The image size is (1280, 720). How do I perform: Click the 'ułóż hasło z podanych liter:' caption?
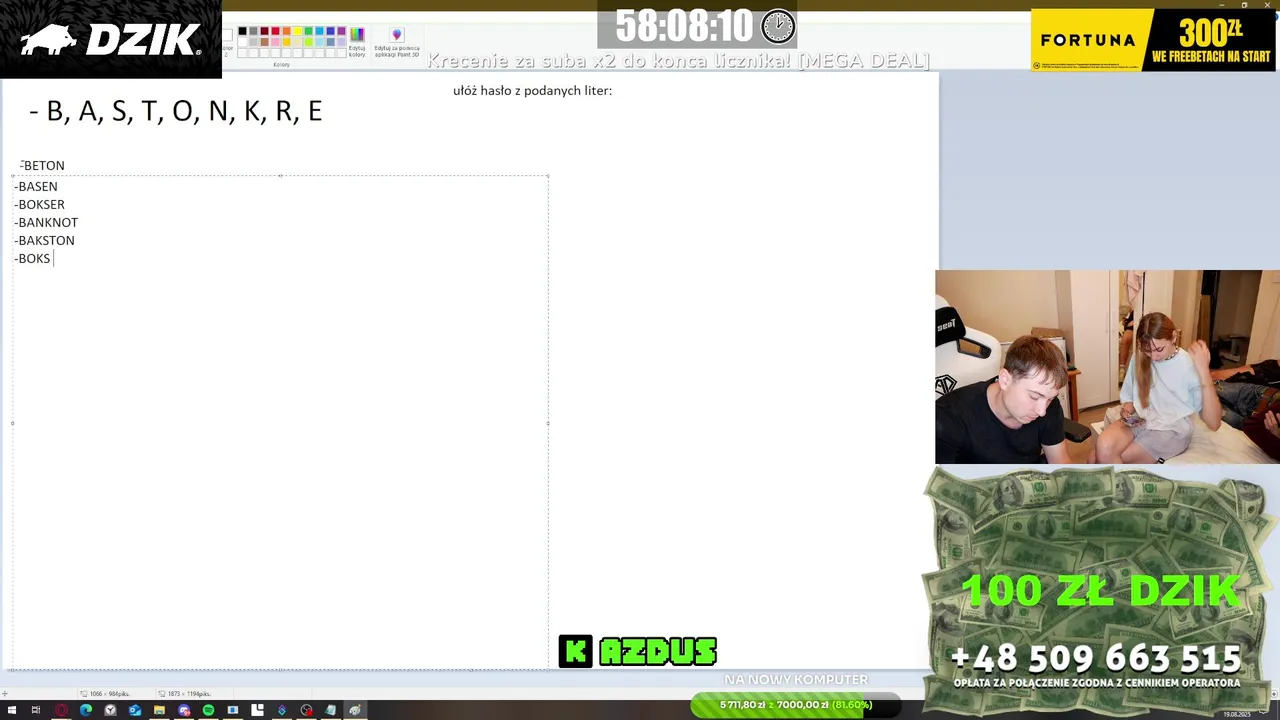tap(532, 91)
